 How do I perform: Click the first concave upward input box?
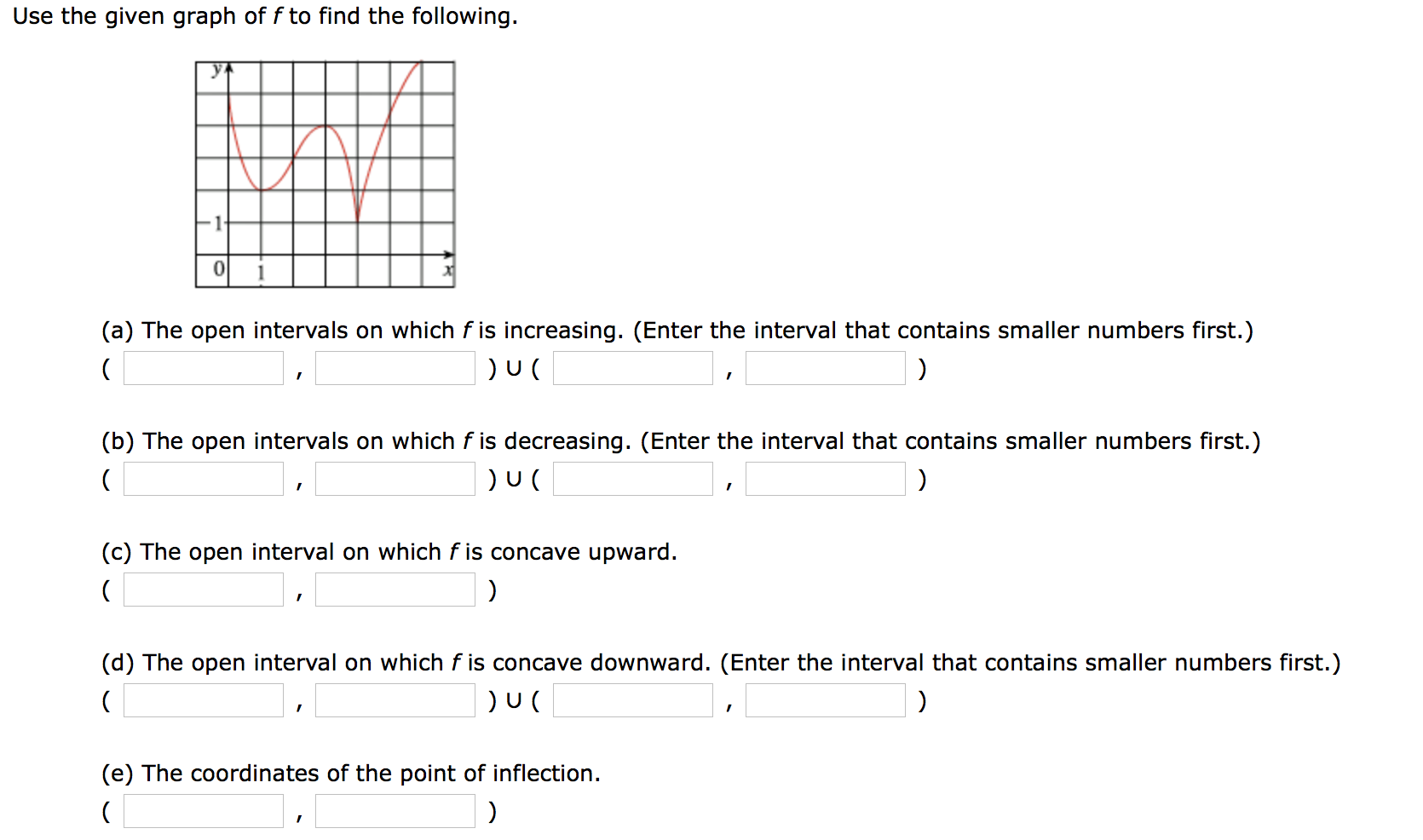[x=203, y=589]
